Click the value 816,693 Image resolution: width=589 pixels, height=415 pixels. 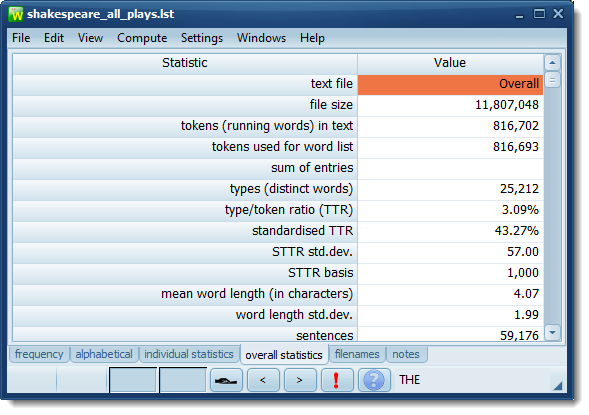click(516, 147)
